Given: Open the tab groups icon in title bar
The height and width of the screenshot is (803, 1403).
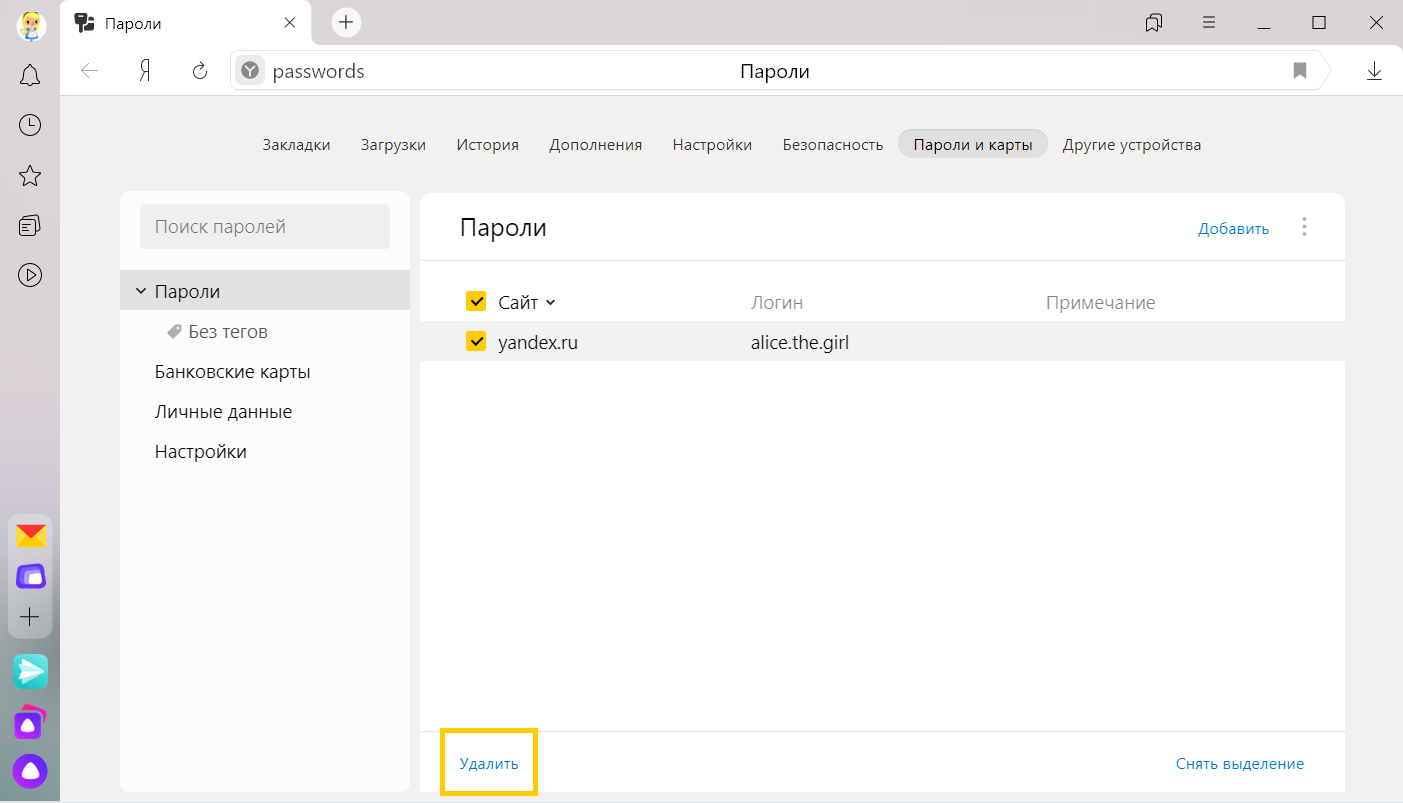Looking at the screenshot, I should click(x=1154, y=22).
